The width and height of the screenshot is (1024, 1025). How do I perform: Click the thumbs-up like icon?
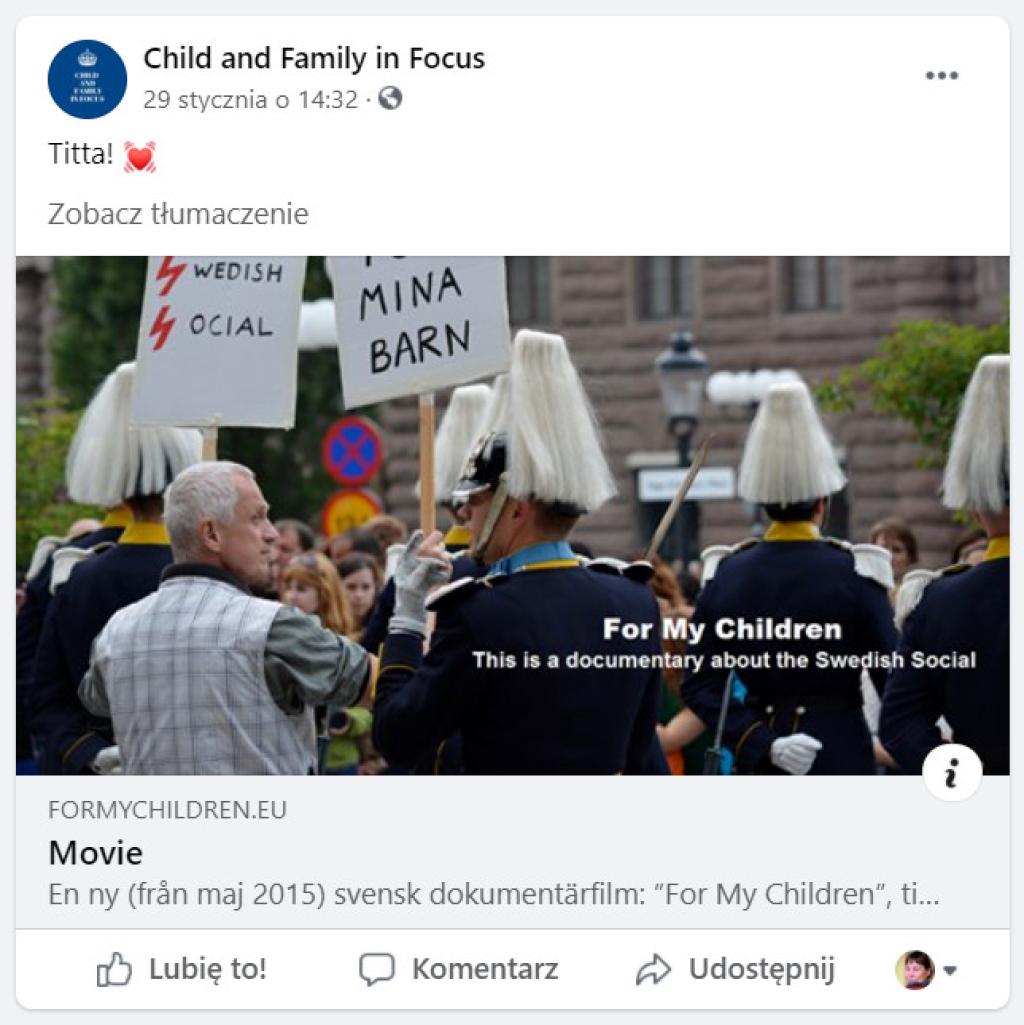pos(114,969)
